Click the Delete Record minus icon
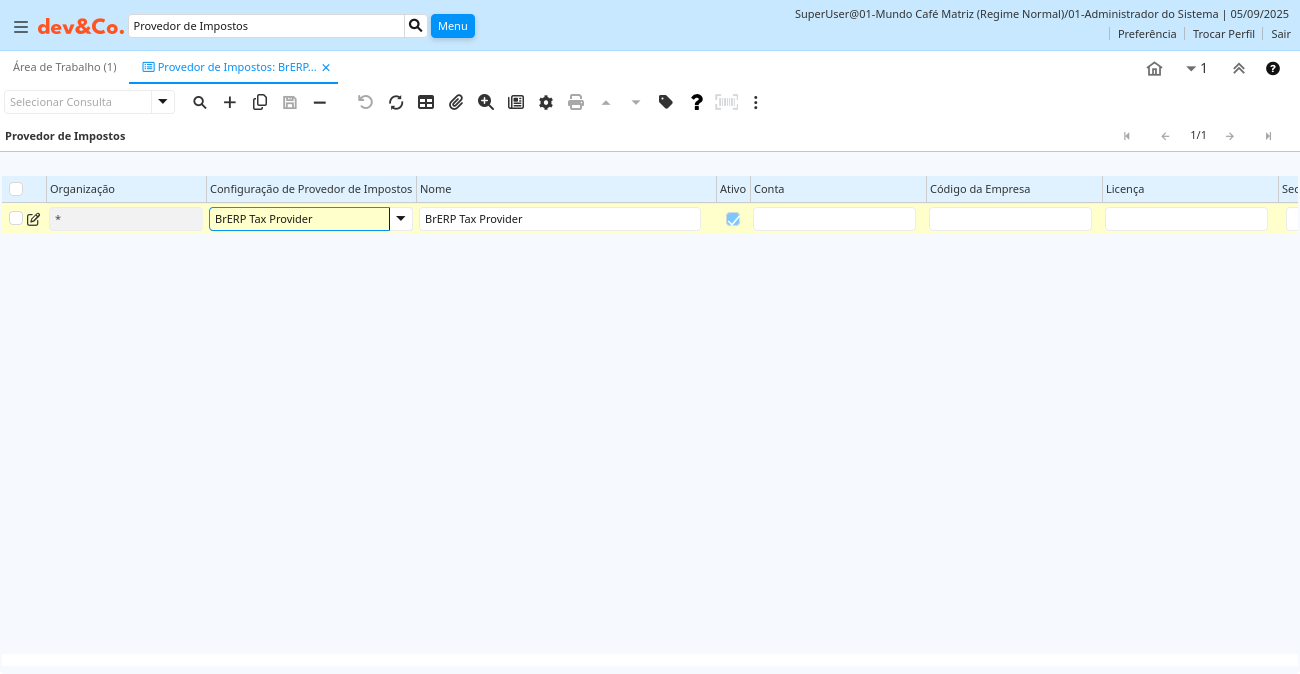Viewport: 1300px width, 674px height. [x=320, y=102]
